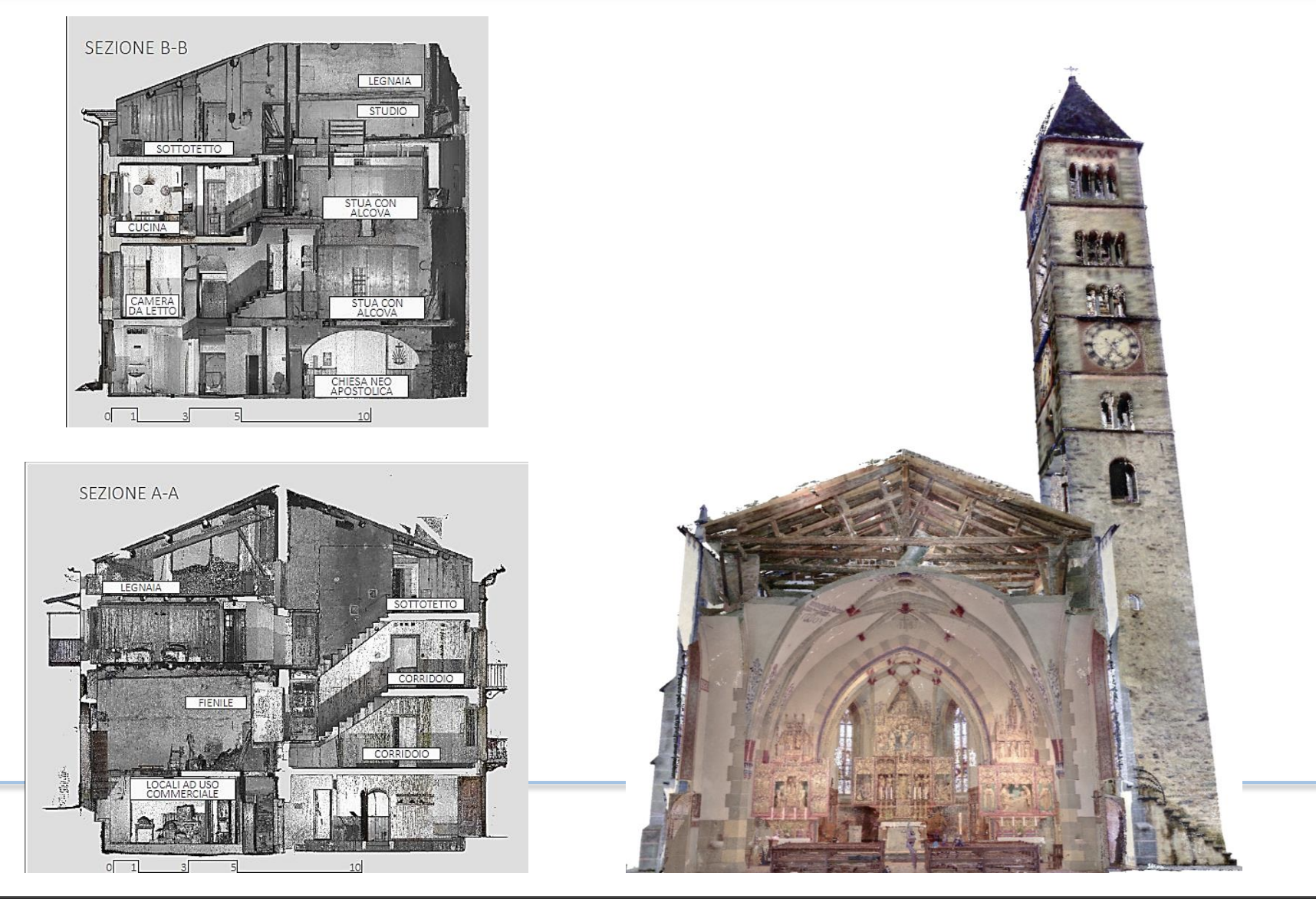This screenshot has width=1316, height=899.
Task: Click the scale bar under section A-A
Action: (x=234, y=867)
